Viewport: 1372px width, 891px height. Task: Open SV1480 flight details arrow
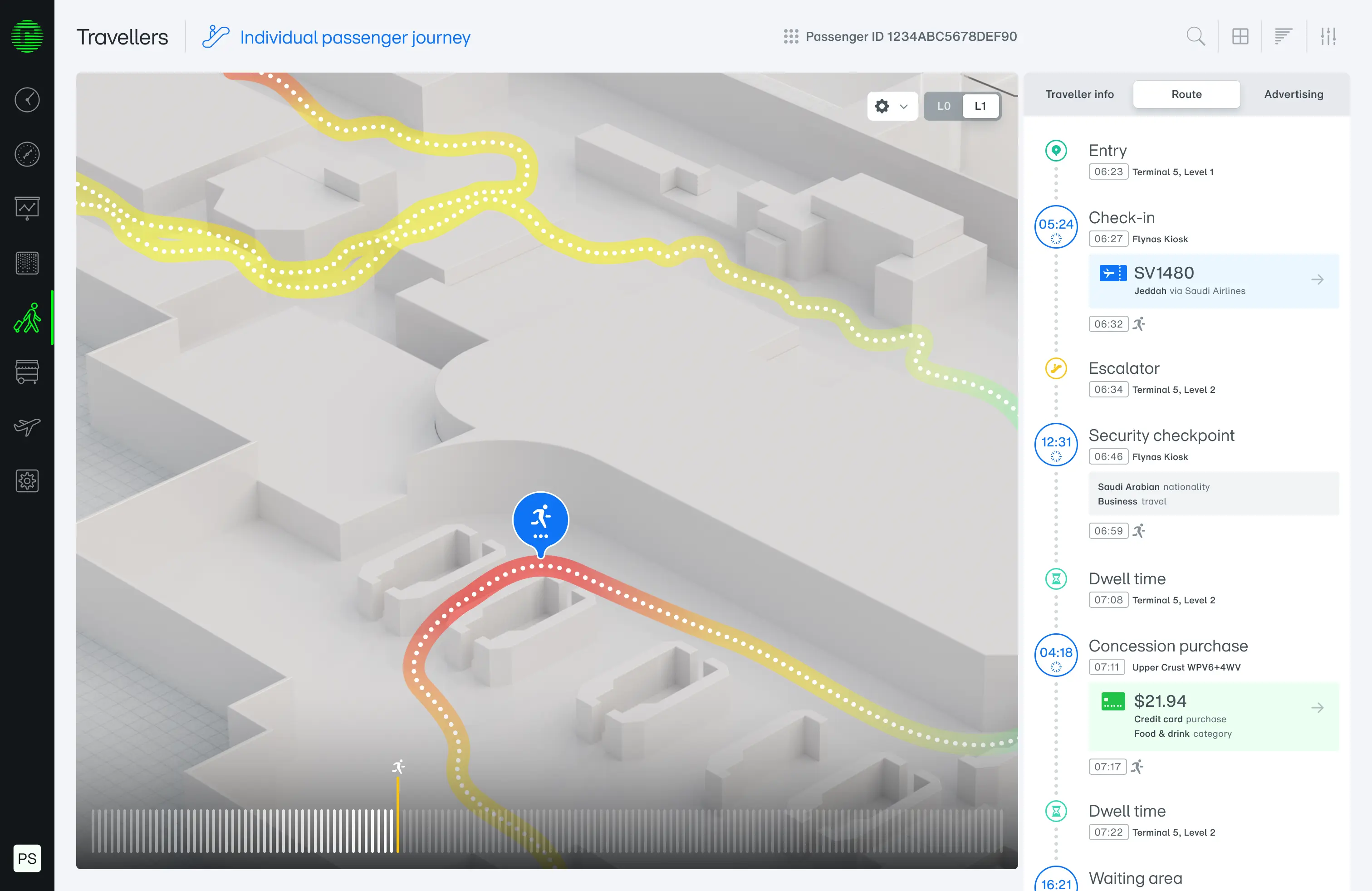1318,280
